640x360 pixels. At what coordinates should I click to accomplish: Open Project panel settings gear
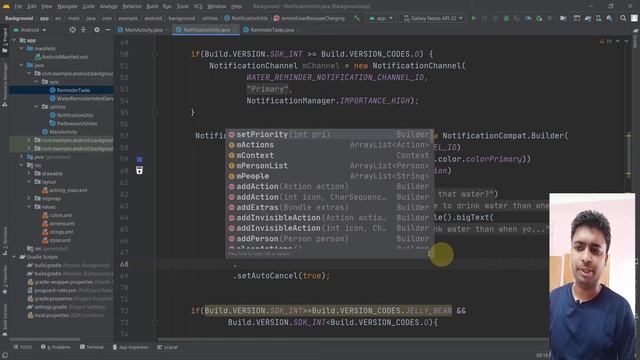pos(97,30)
